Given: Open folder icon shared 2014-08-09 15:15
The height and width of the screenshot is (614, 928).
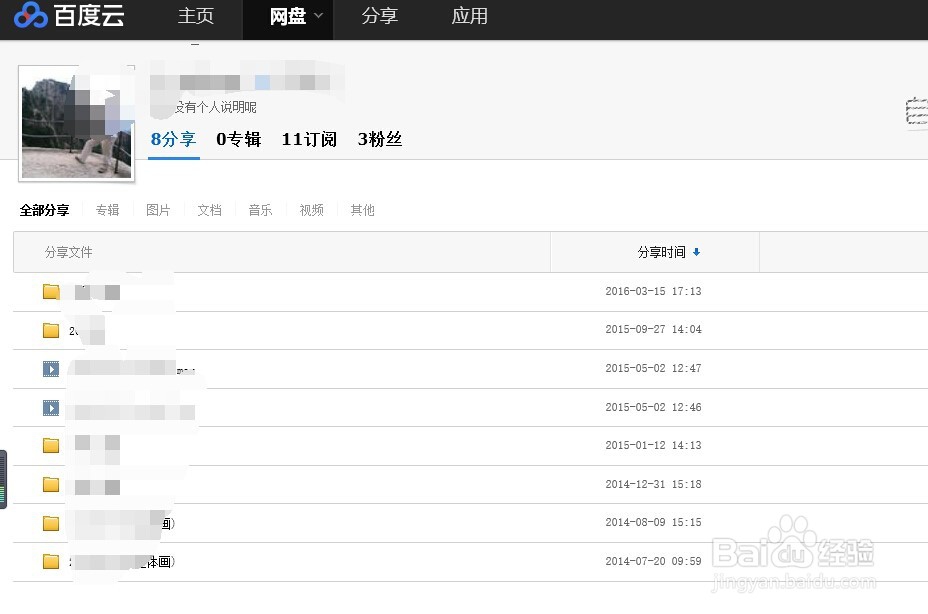Looking at the screenshot, I should pyautogui.click(x=51, y=523).
